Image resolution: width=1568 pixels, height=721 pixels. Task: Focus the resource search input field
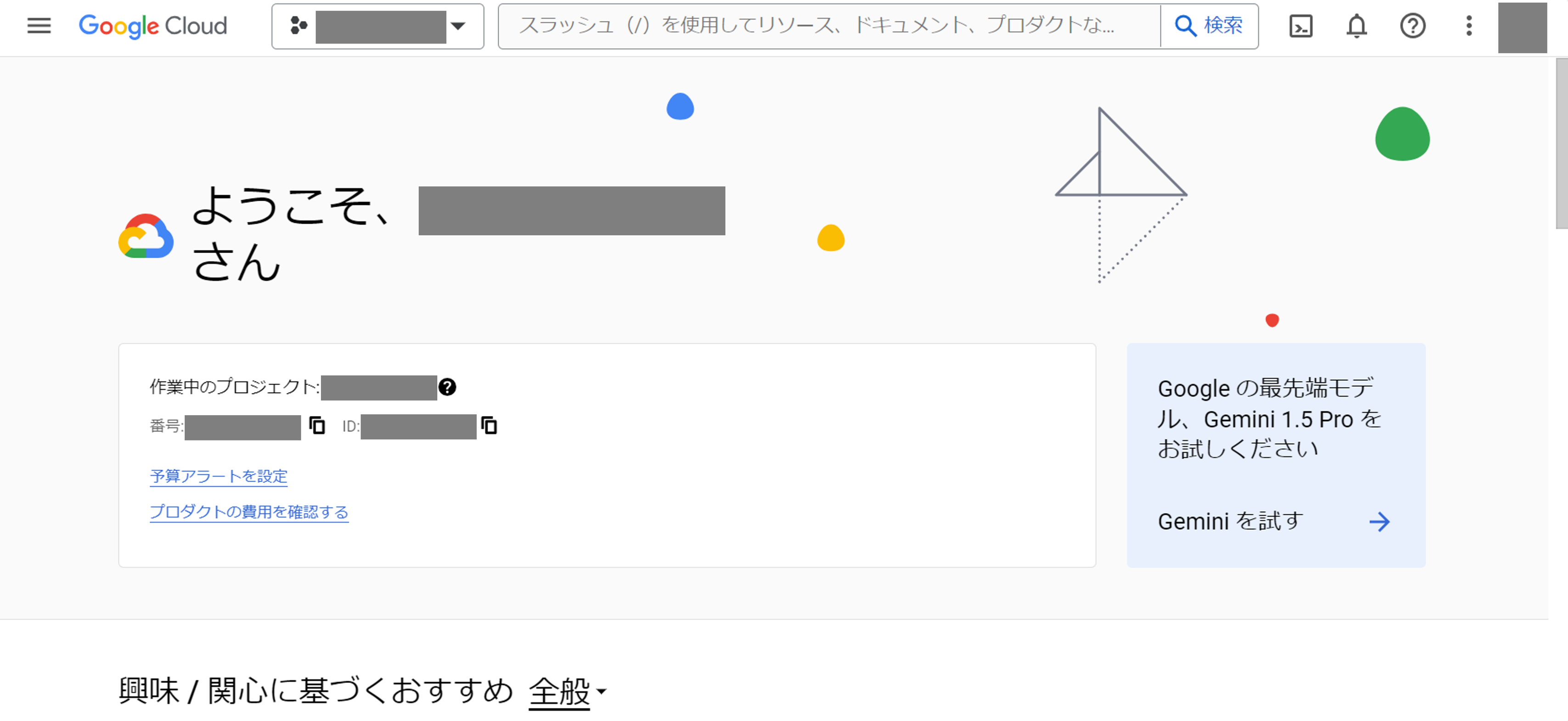point(828,26)
